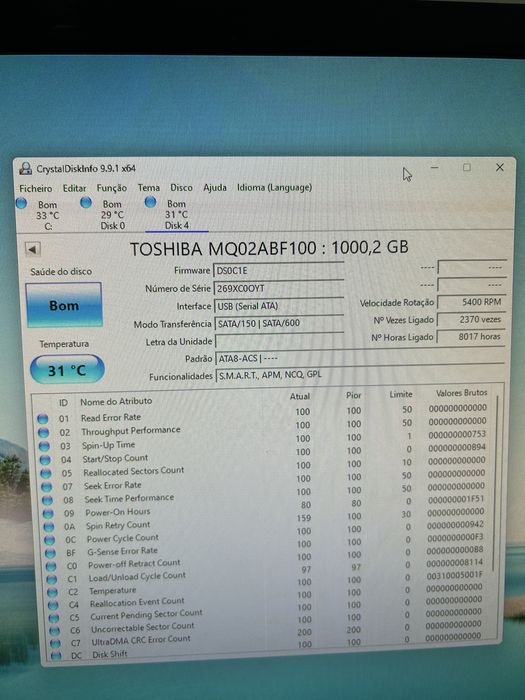Click status orb of Current Pending Sector Count row

(x=54, y=618)
